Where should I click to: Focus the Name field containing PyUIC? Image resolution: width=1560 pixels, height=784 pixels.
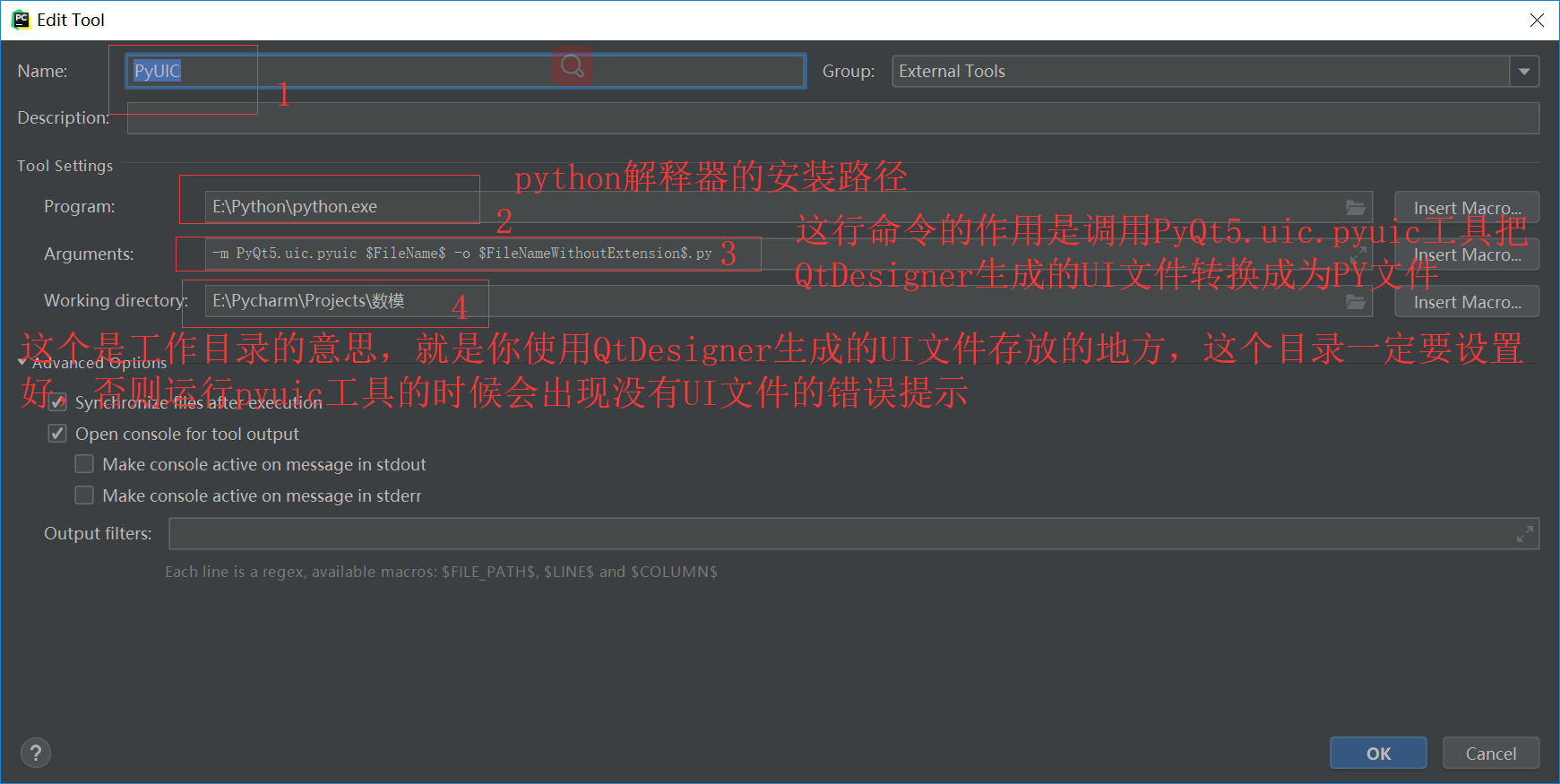466,71
